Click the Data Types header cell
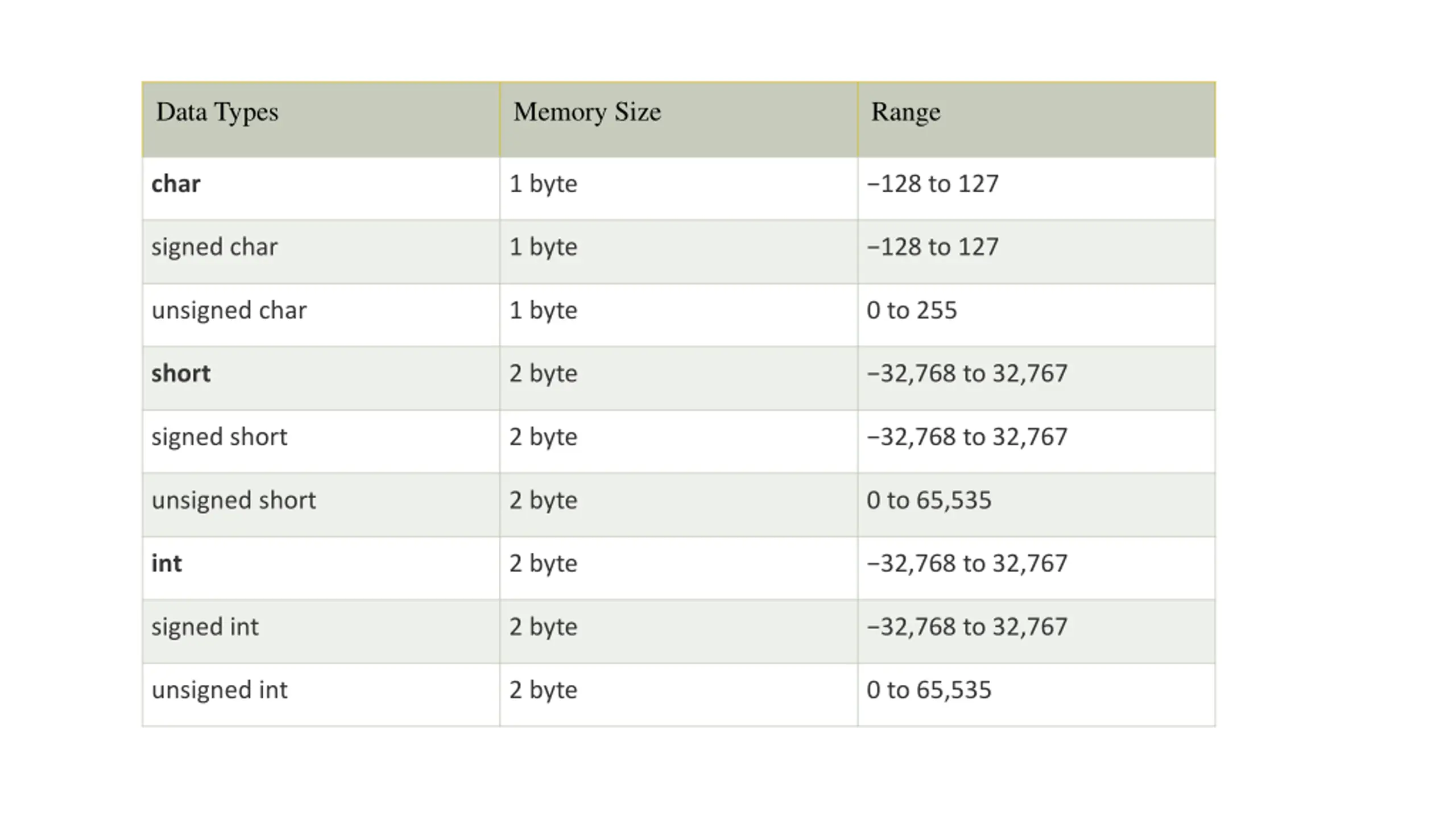Viewport: 1456px width, 819px height. 321,119
